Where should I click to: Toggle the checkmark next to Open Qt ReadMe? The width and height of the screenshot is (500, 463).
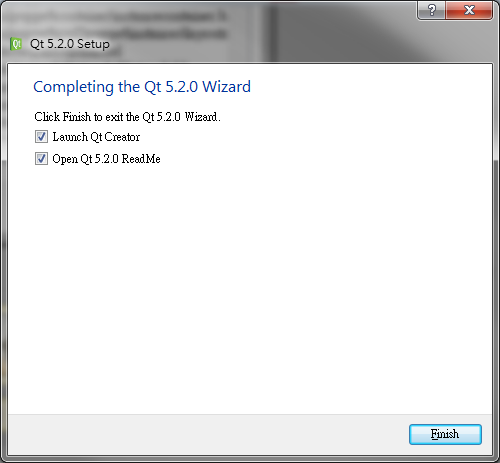coord(41,159)
